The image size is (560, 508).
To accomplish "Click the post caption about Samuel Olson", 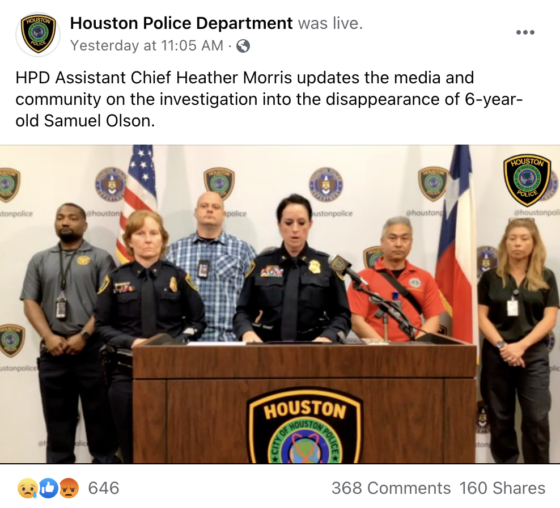I will [269, 99].
